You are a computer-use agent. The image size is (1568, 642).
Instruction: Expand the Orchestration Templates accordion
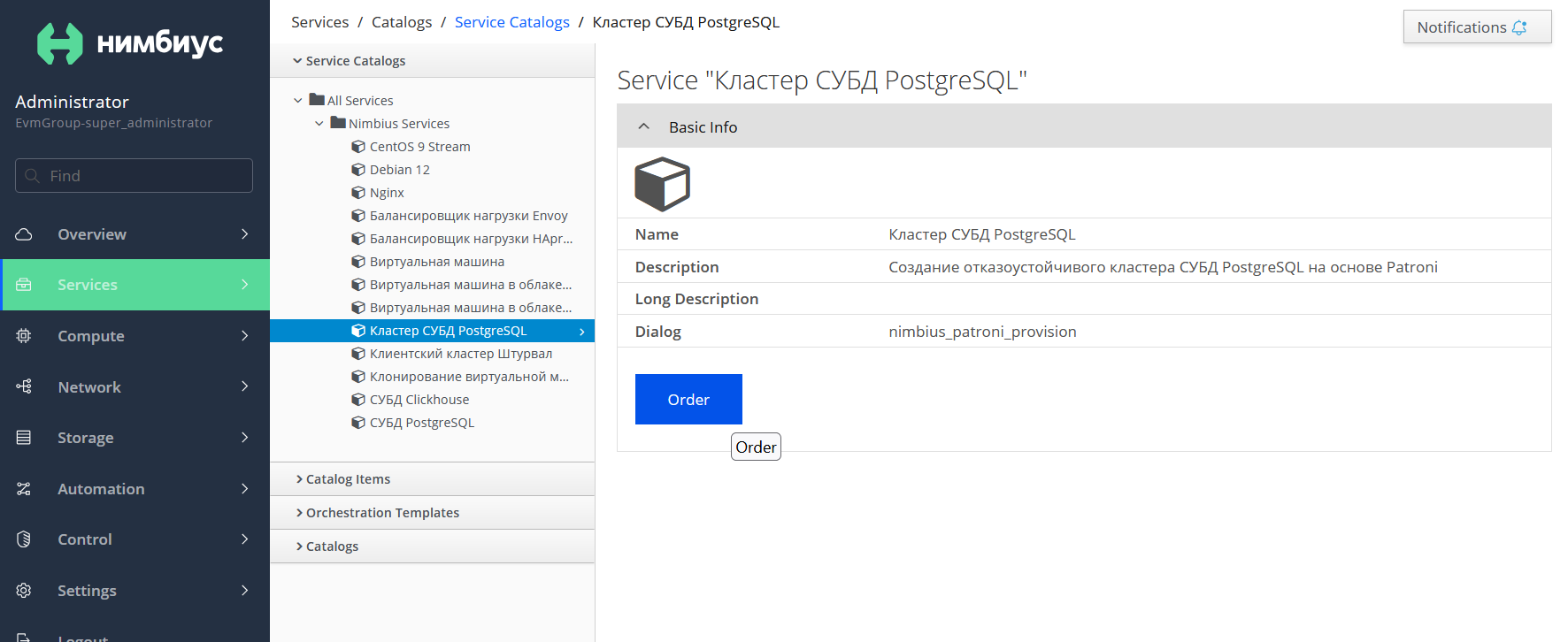point(299,513)
